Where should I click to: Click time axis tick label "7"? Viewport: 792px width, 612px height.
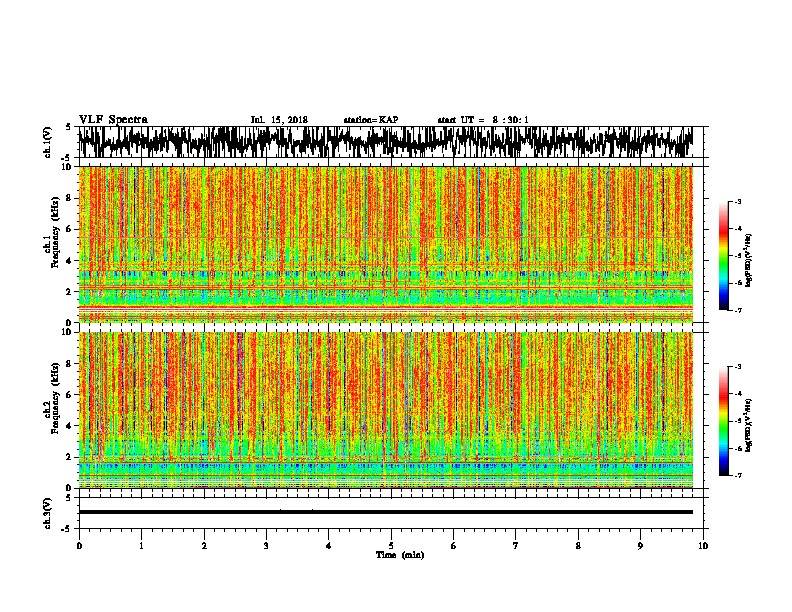[516, 546]
